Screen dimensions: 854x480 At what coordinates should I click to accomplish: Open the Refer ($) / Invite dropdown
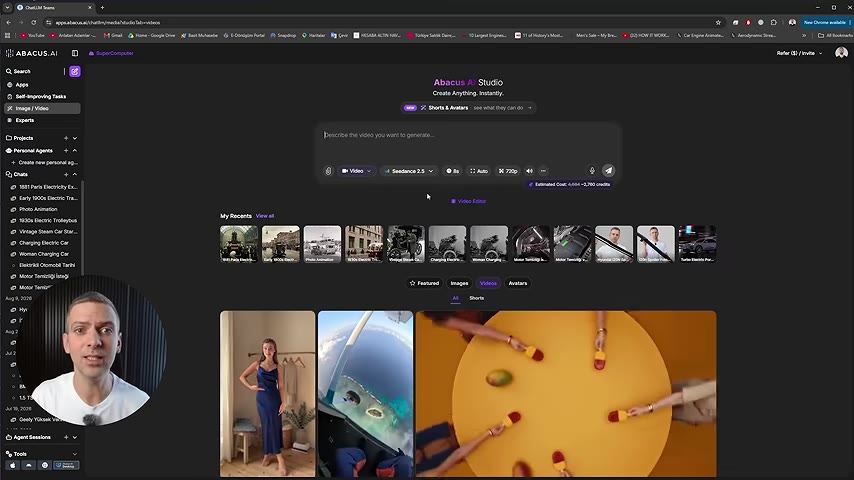799,53
